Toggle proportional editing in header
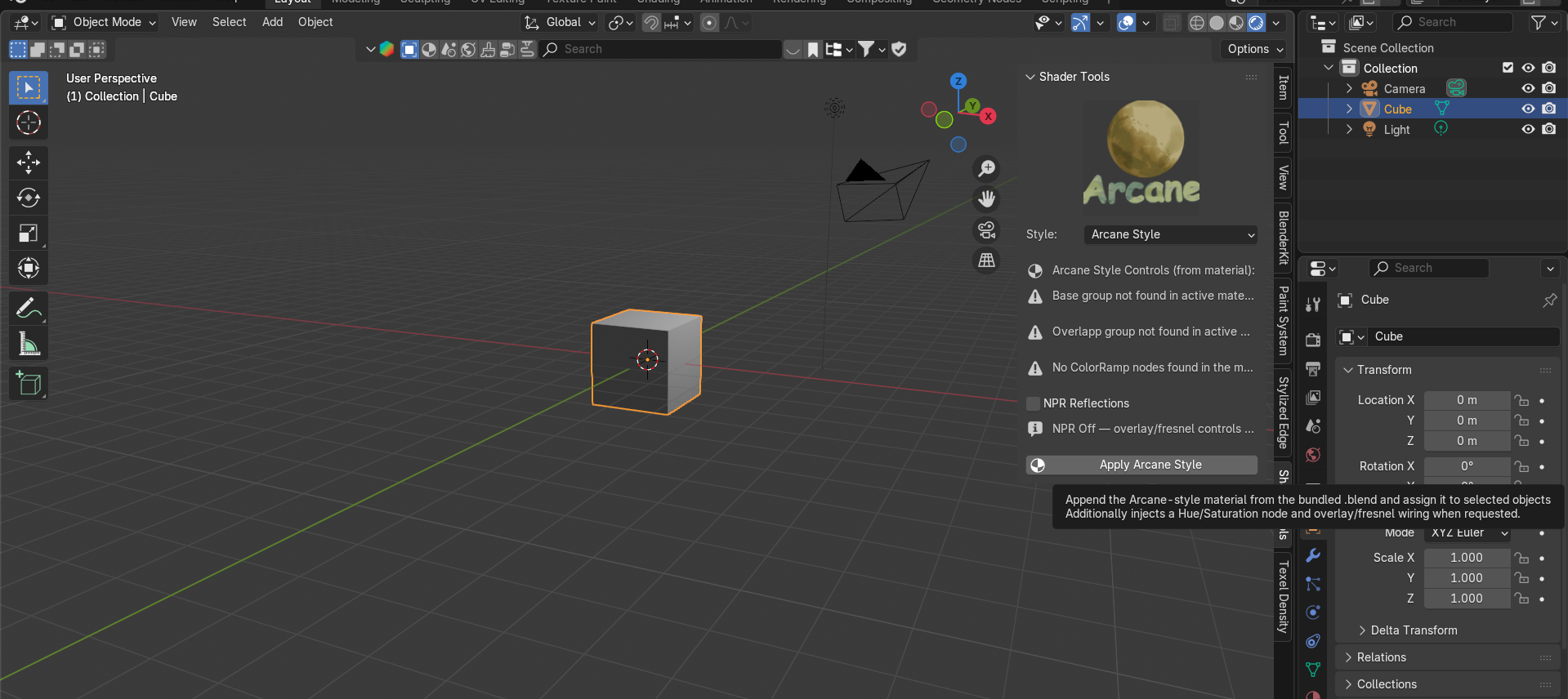This screenshot has height=699, width=1568. (709, 23)
